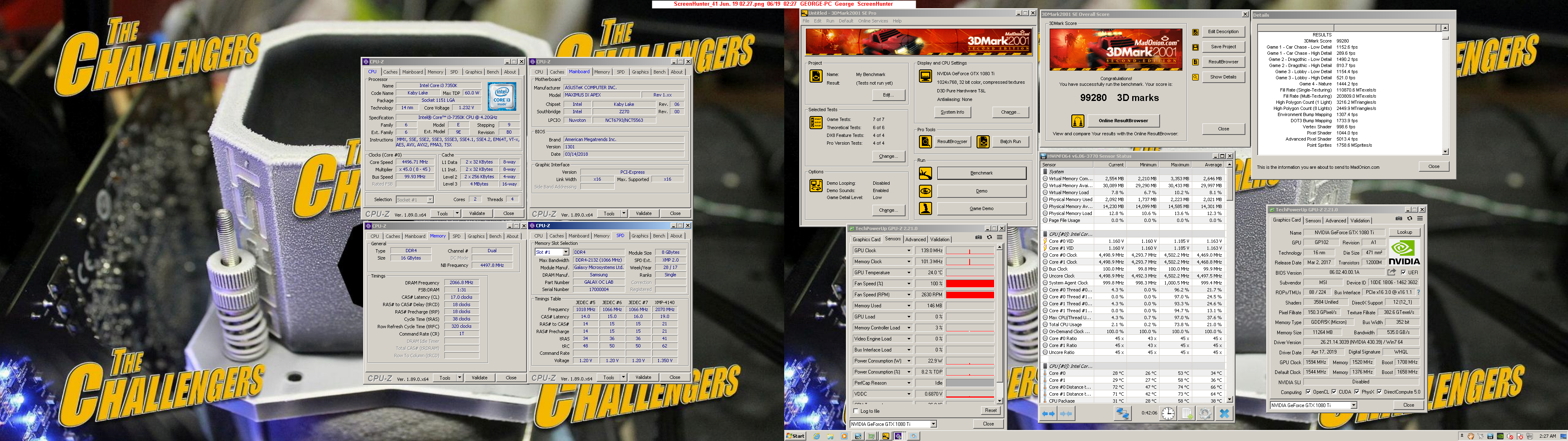Open GPU selector dropdown in GPU-Z Graphics Card window
1568x441 pixels.
point(1354,405)
